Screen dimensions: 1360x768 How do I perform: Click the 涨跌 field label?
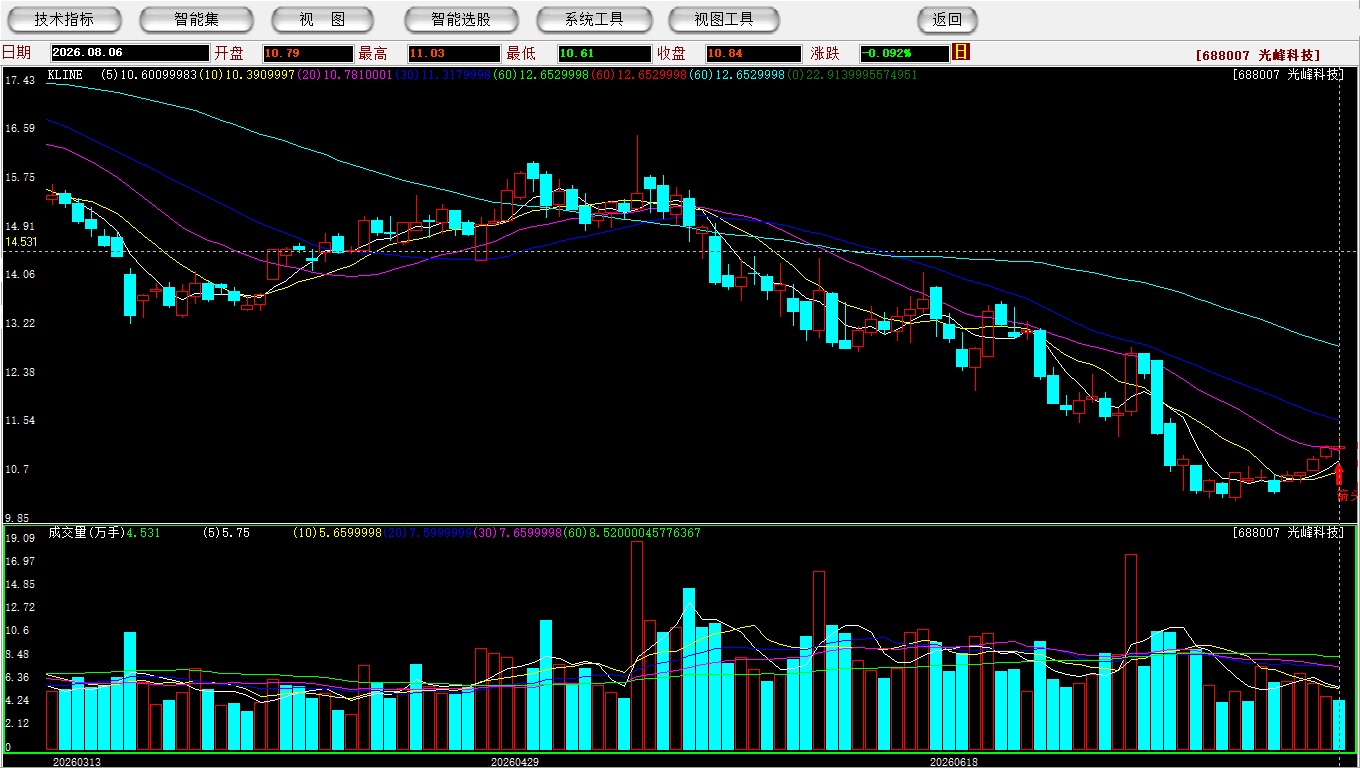[825, 53]
